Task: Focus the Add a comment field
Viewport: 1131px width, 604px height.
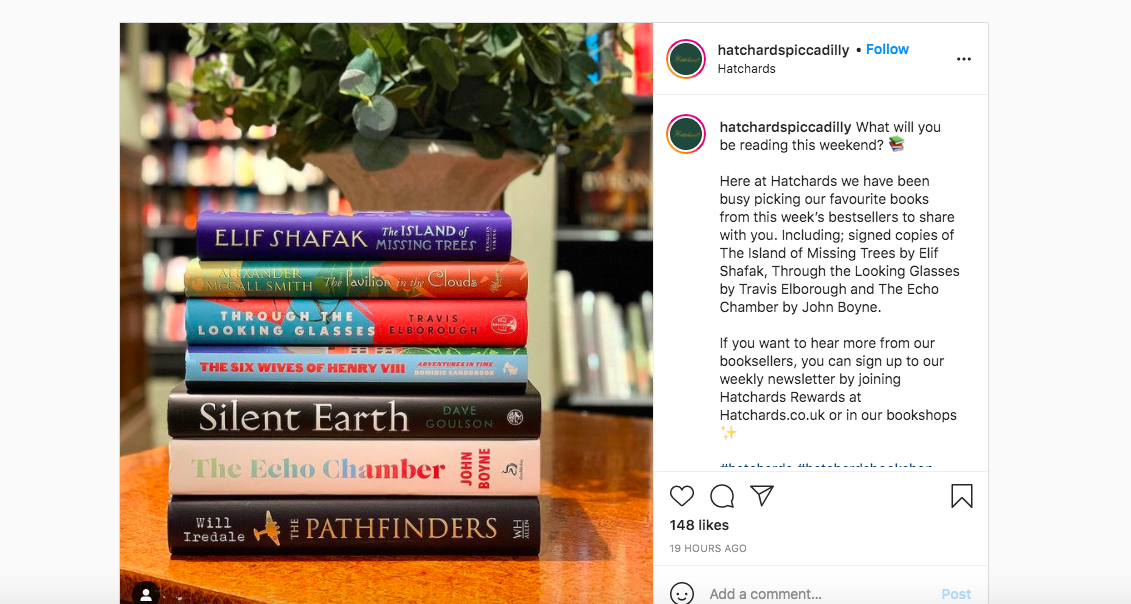Action: click(819, 594)
